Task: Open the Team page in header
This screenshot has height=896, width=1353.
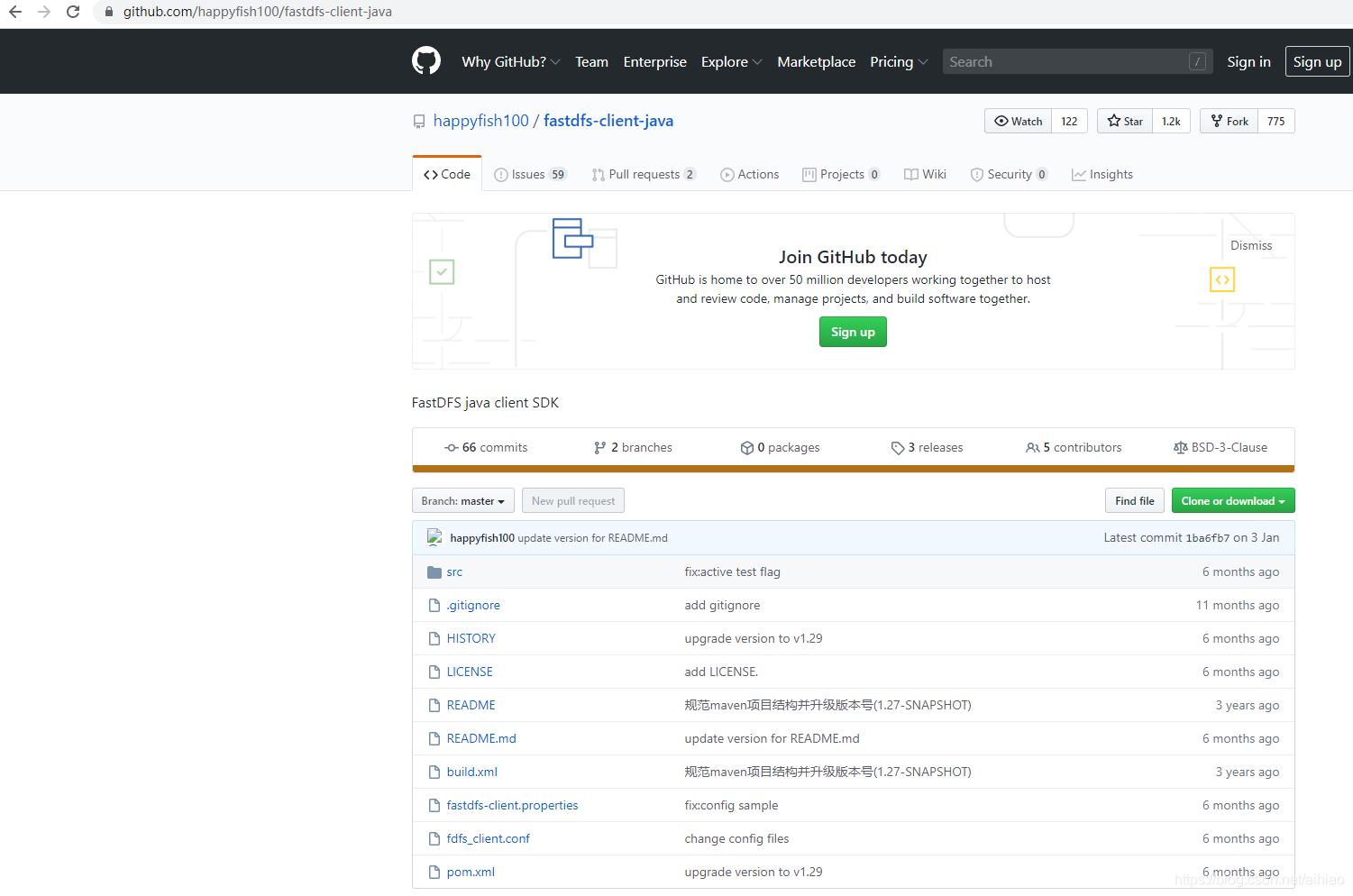Action: pyautogui.click(x=592, y=62)
